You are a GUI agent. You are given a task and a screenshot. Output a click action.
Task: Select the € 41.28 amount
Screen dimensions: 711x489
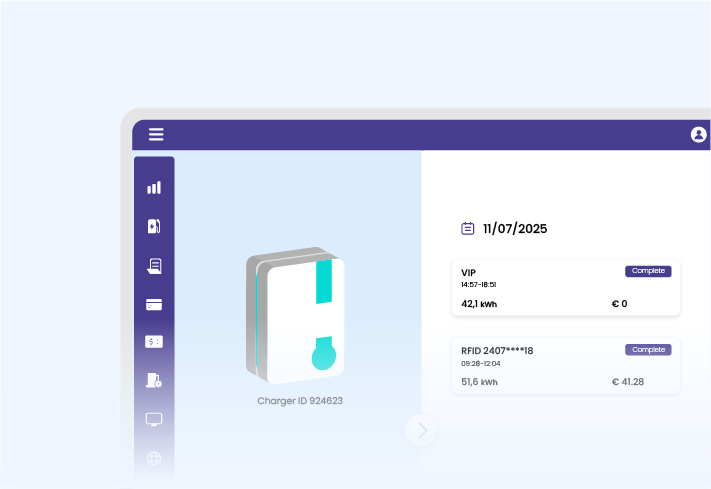(x=628, y=382)
